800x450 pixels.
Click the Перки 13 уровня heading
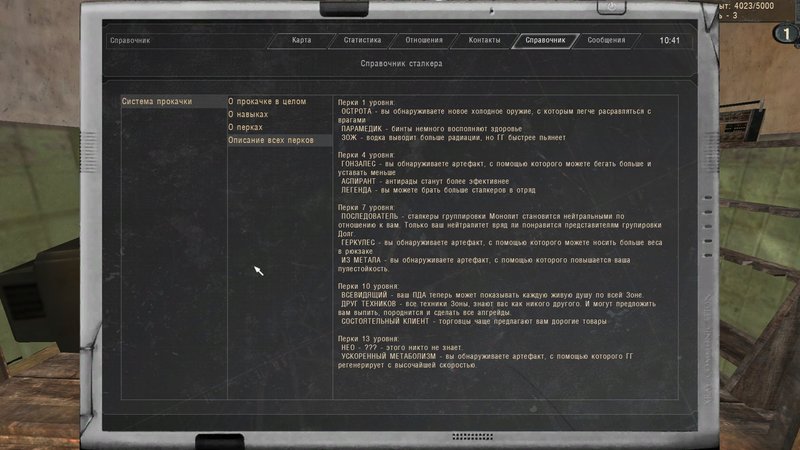369,339
